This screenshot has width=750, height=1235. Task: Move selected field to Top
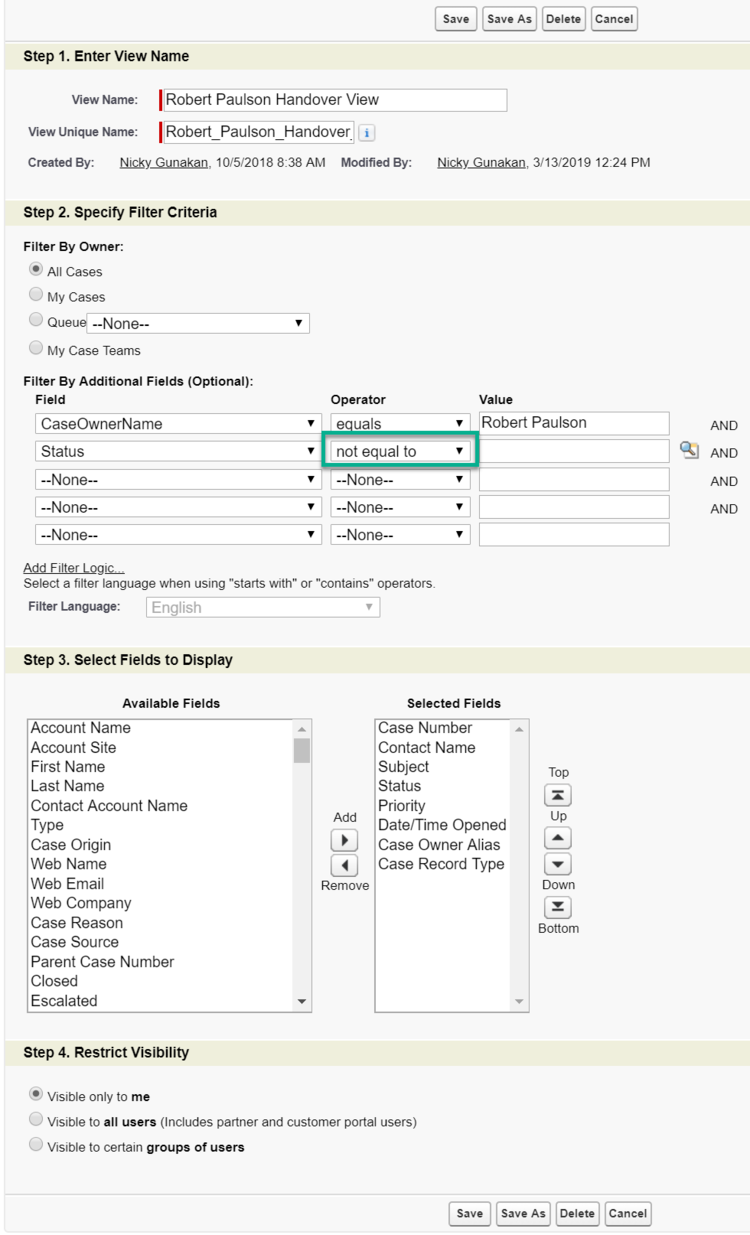[x=558, y=795]
